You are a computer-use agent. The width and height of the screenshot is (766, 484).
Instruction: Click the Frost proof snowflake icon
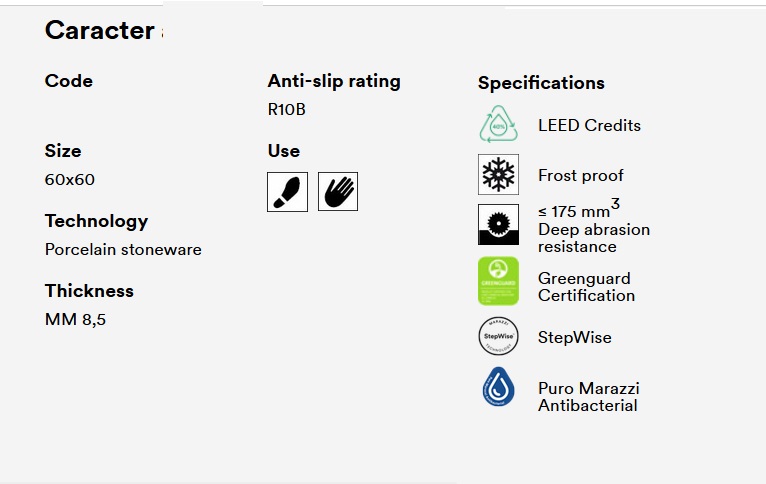point(498,175)
